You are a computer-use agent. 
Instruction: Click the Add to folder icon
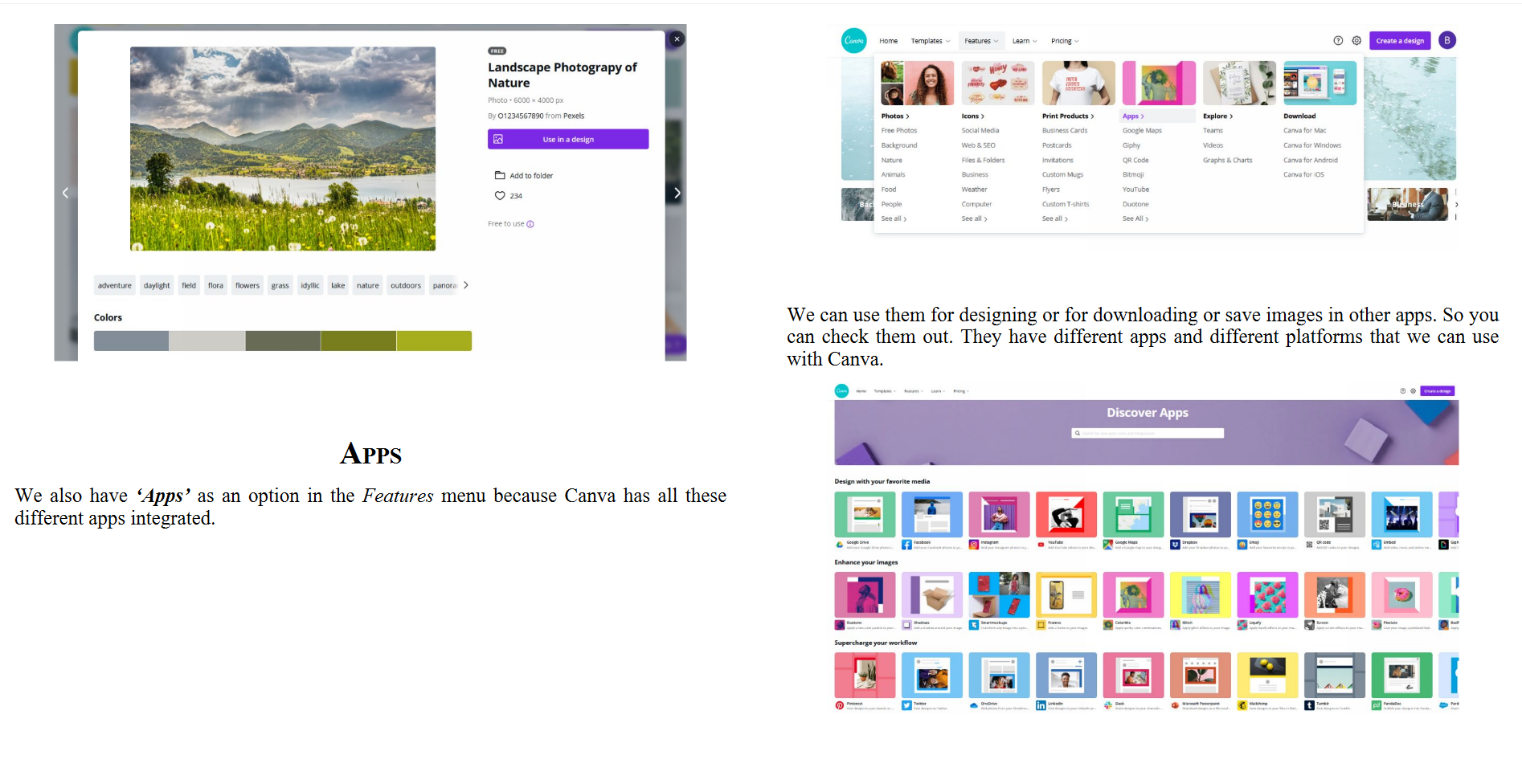point(500,176)
